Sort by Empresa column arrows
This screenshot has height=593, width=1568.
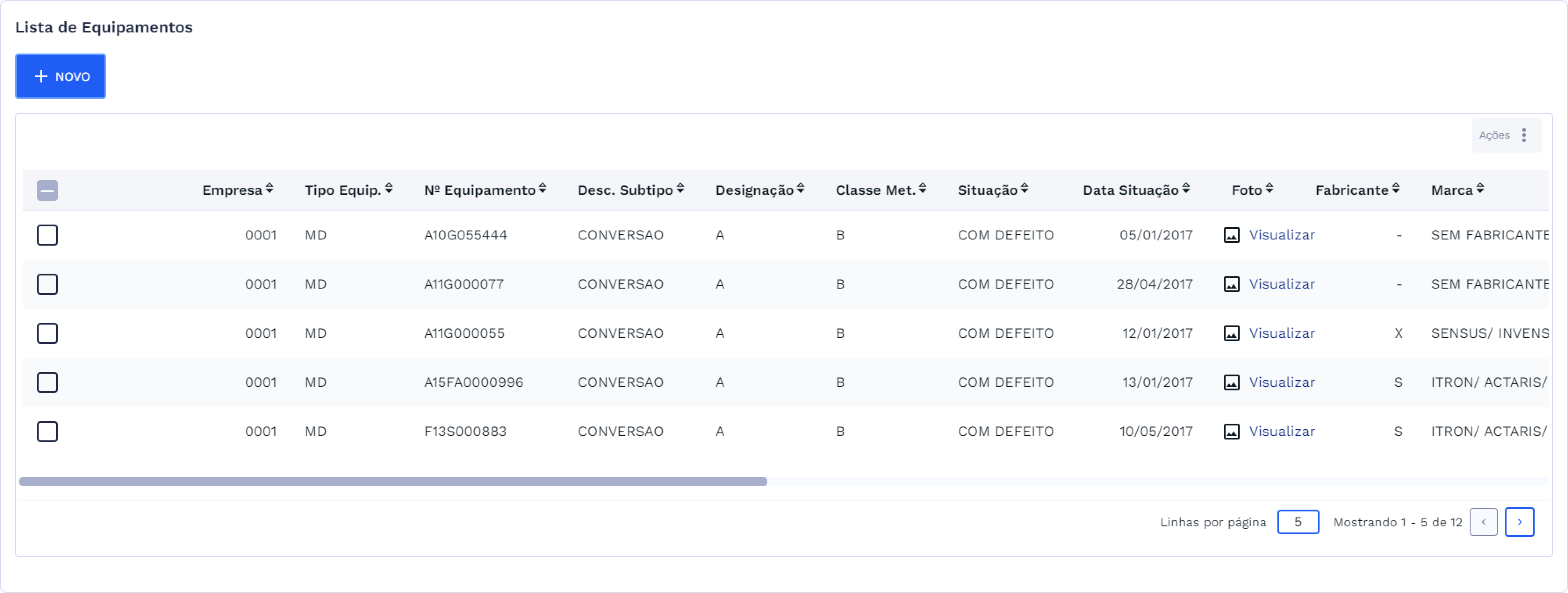click(269, 189)
